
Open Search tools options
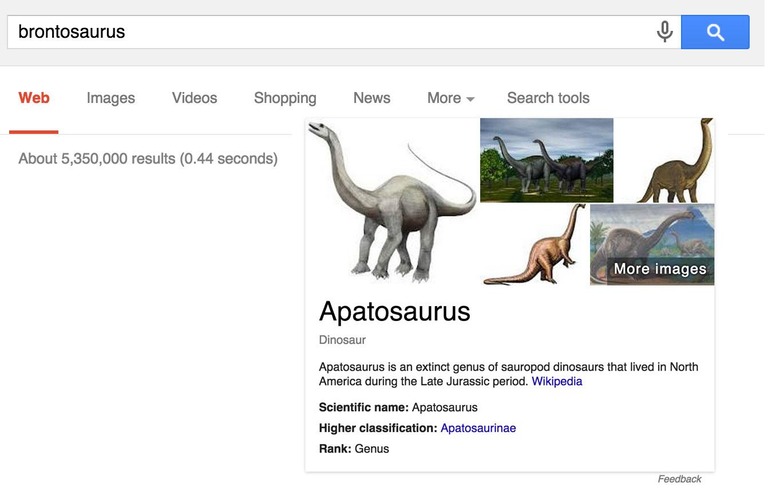pyautogui.click(x=548, y=98)
